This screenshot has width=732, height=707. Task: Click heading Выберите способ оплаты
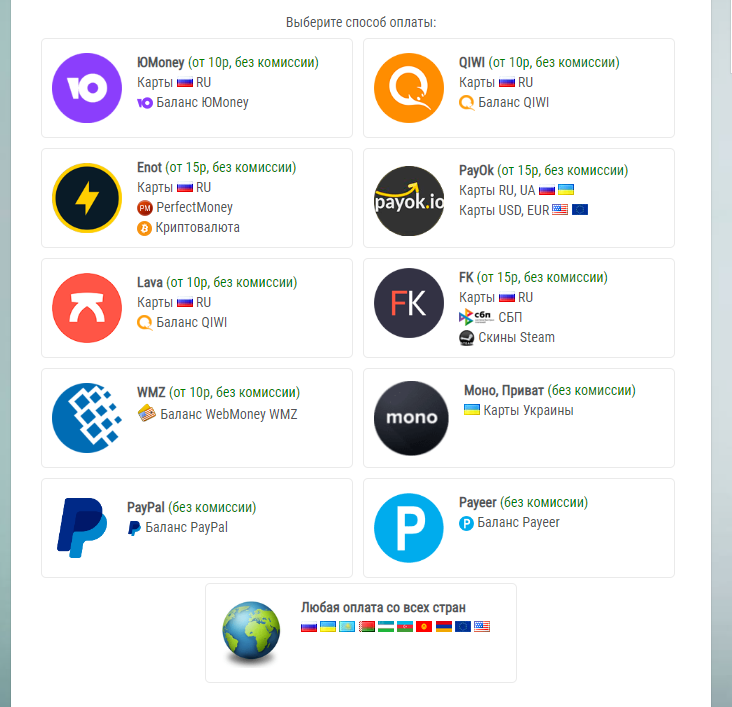point(361,22)
